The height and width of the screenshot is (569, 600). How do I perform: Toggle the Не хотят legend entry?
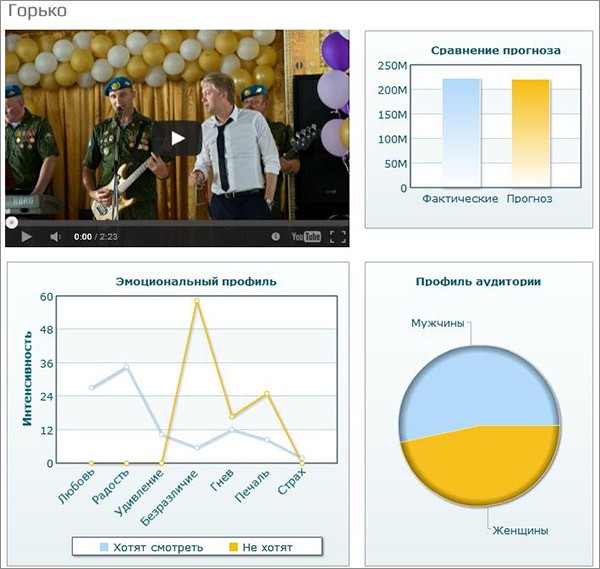[x=261, y=548]
